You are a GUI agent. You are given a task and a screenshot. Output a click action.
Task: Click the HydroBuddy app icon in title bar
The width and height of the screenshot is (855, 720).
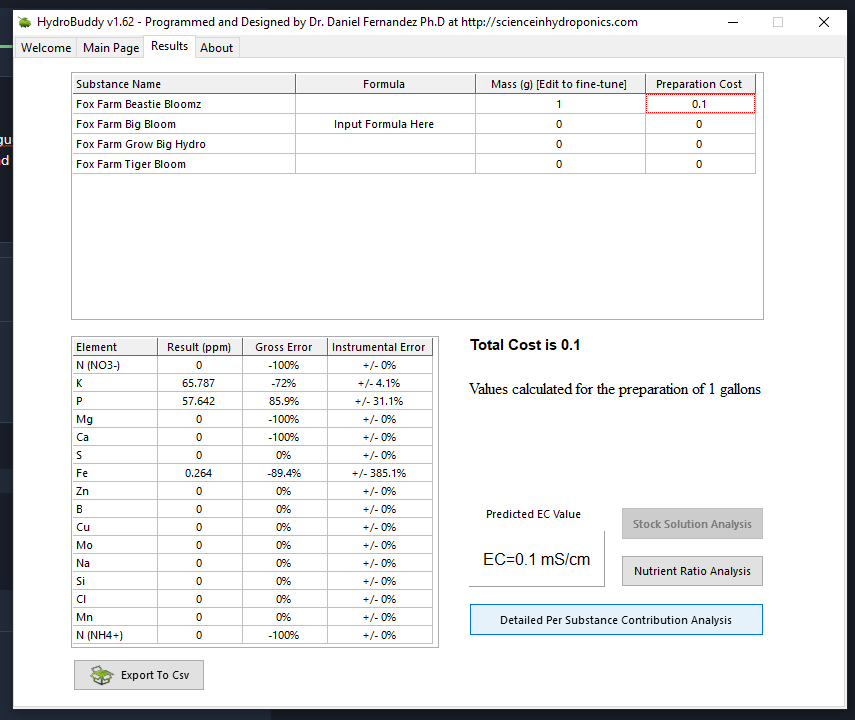(x=25, y=22)
